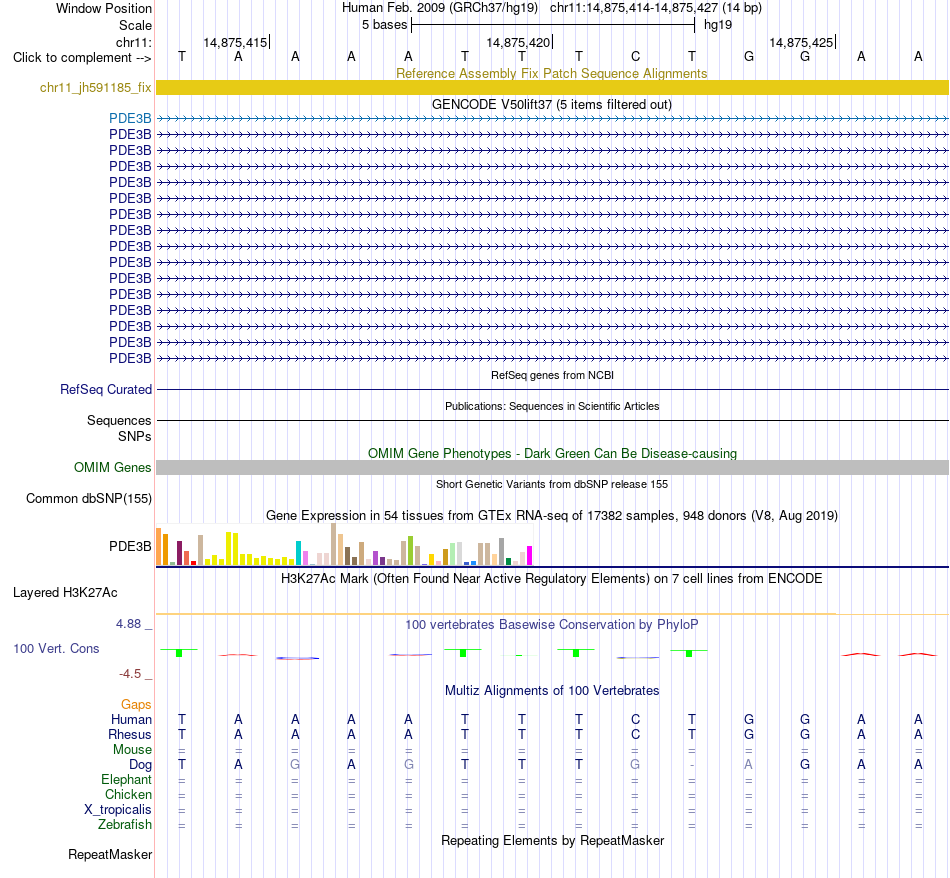Select the Elephant alignment row label
The height and width of the screenshot is (878, 950).
127,779
